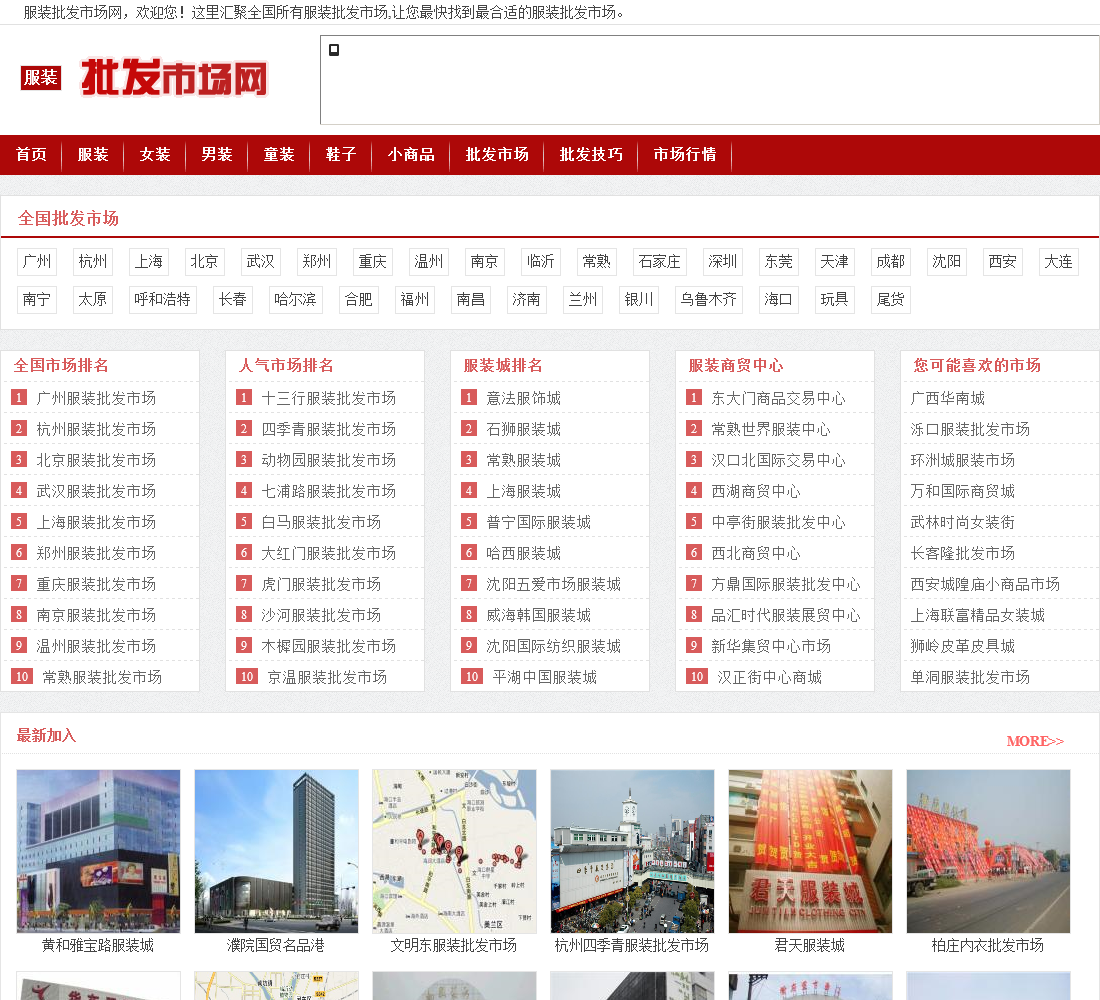1100x1000 pixels.
Task: Open the 黄和雅宝路服装城 thumbnail
Action: [x=98, y=851]
